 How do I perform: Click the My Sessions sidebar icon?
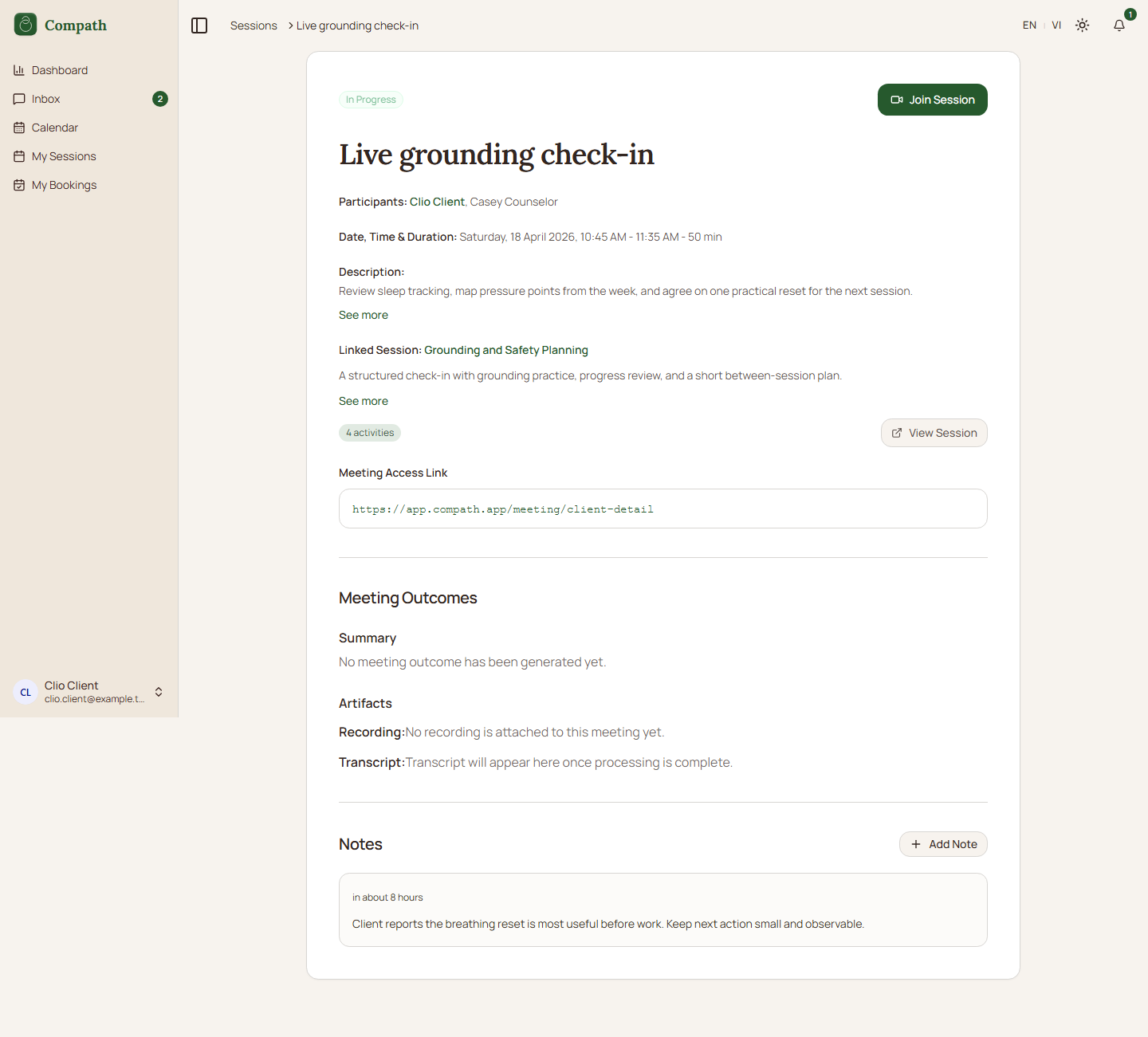(19, 156)
